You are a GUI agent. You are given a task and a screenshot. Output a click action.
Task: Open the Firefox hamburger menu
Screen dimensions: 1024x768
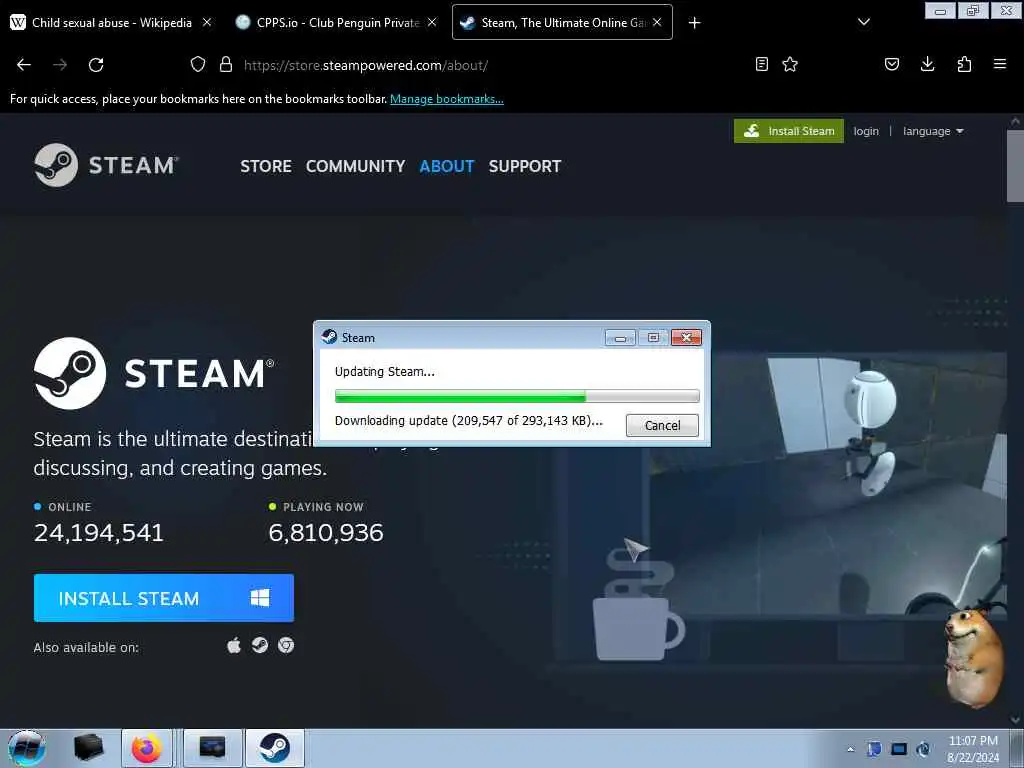tap(1000, 64)
